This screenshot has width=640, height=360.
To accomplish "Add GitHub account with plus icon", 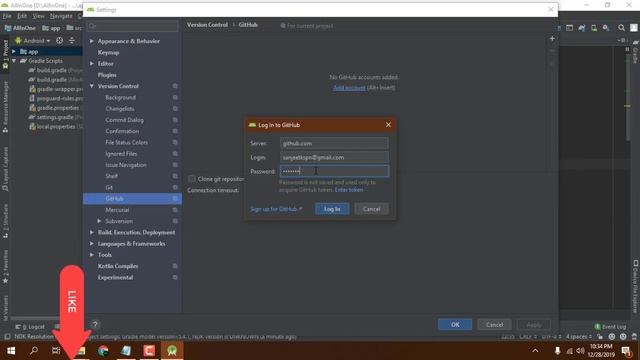I will (552, 39).
